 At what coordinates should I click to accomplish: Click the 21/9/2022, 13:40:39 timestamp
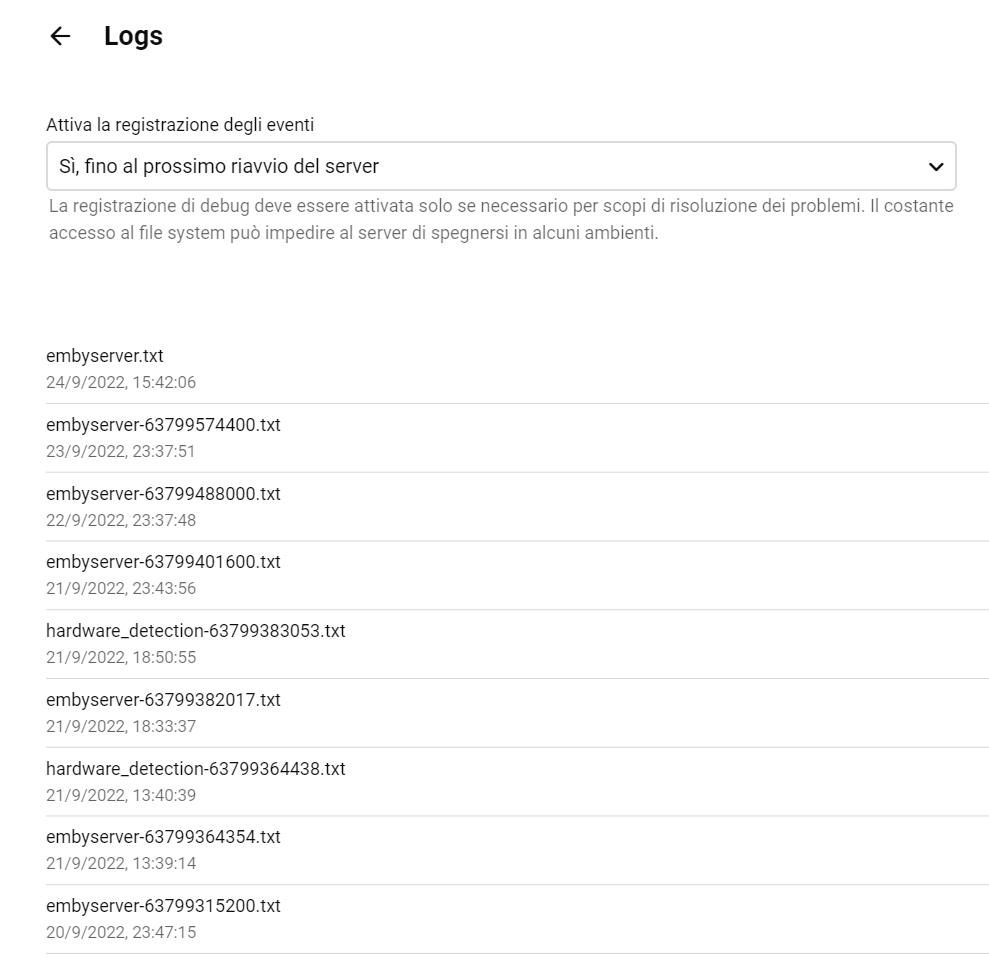coord(121,795)
